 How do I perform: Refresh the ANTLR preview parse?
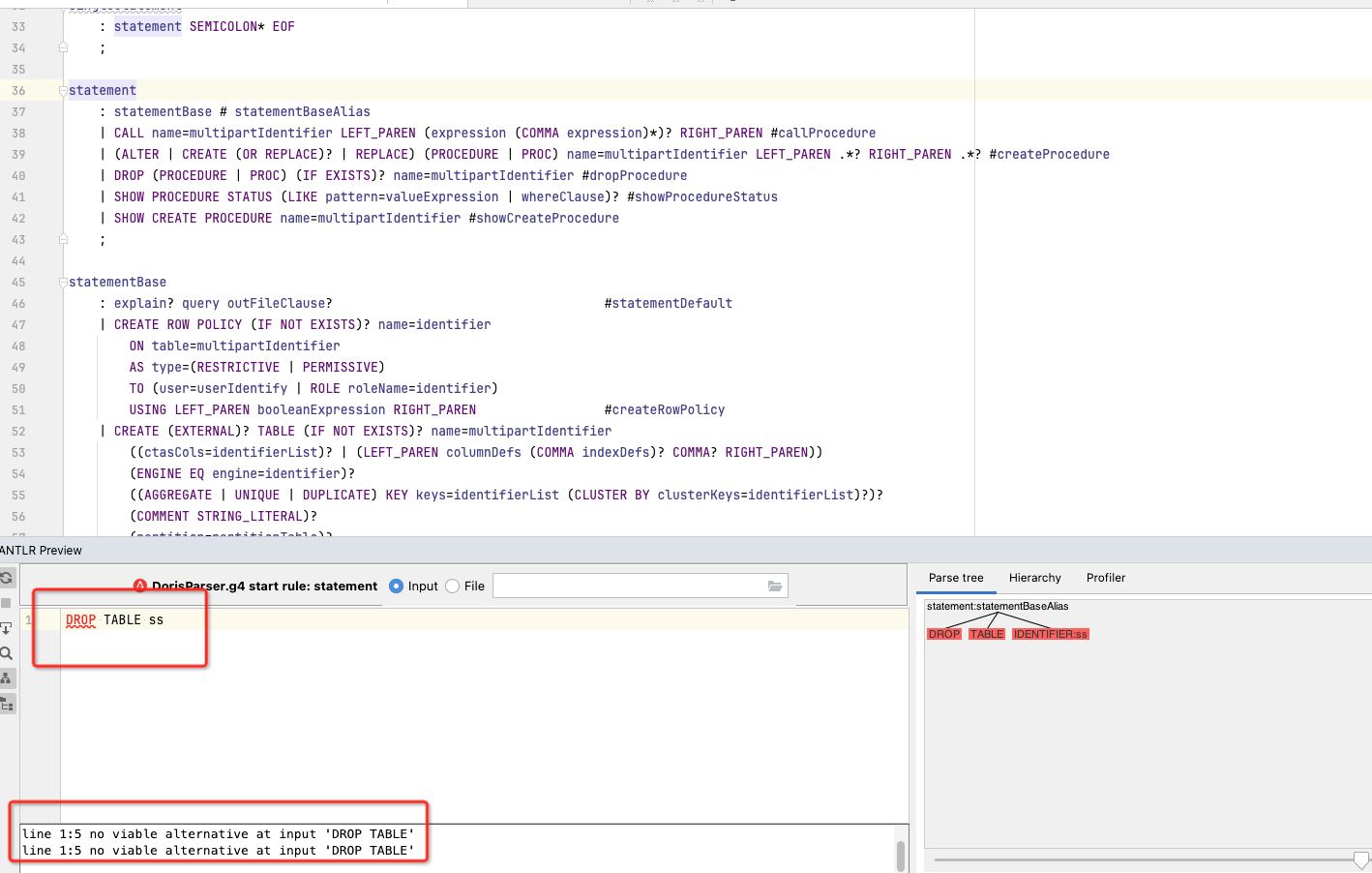pyautogui.click(x=6, y=578)
